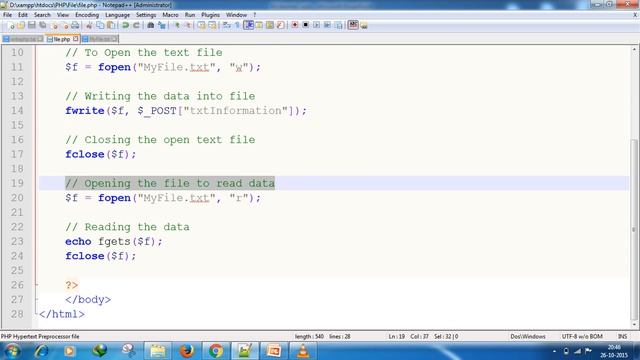Viewport: 640px width, 360px height.
Task: Open the ? help menu
Action: 255,15
